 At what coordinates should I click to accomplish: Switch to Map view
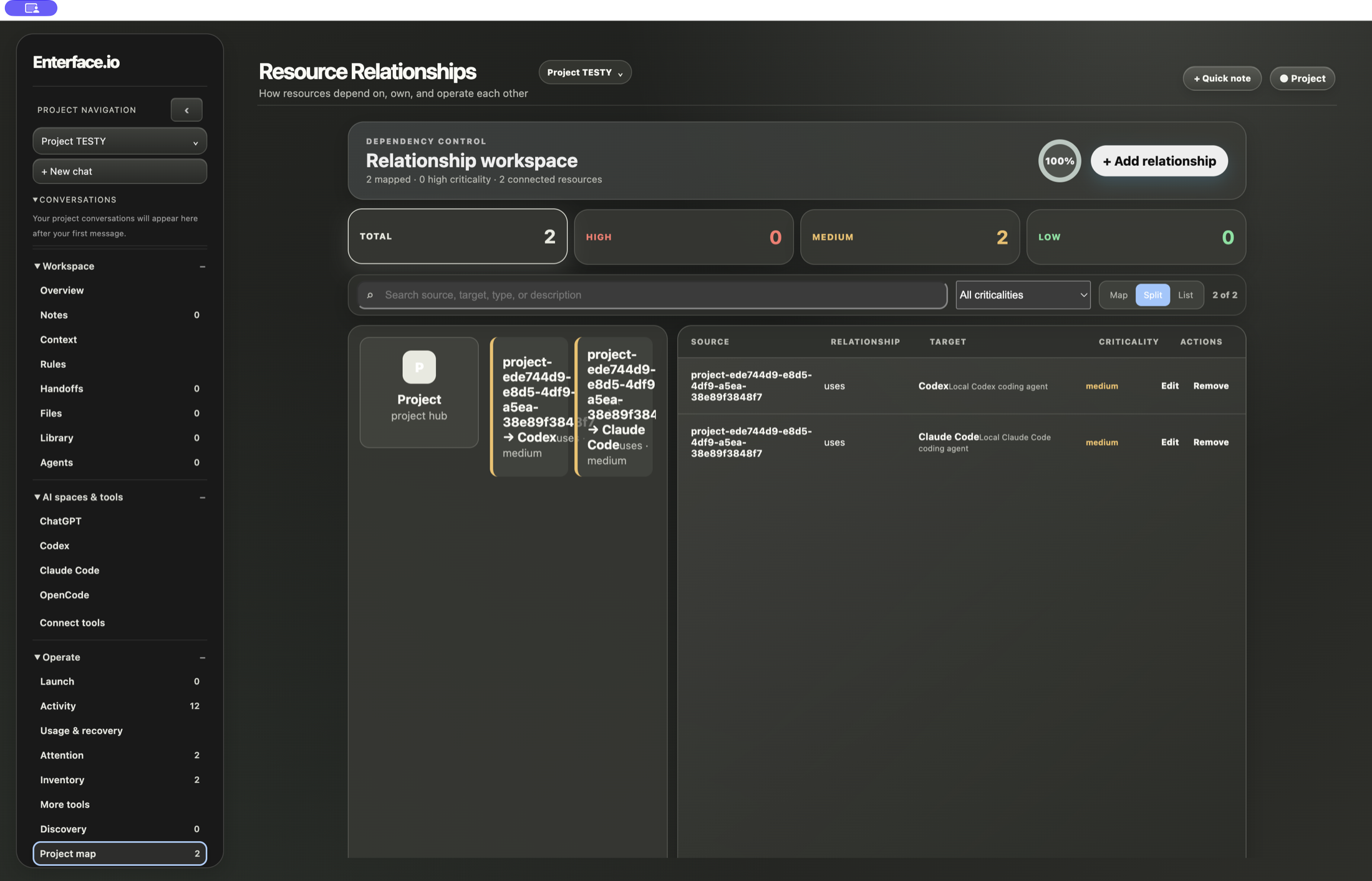(x=1119, y=295)
